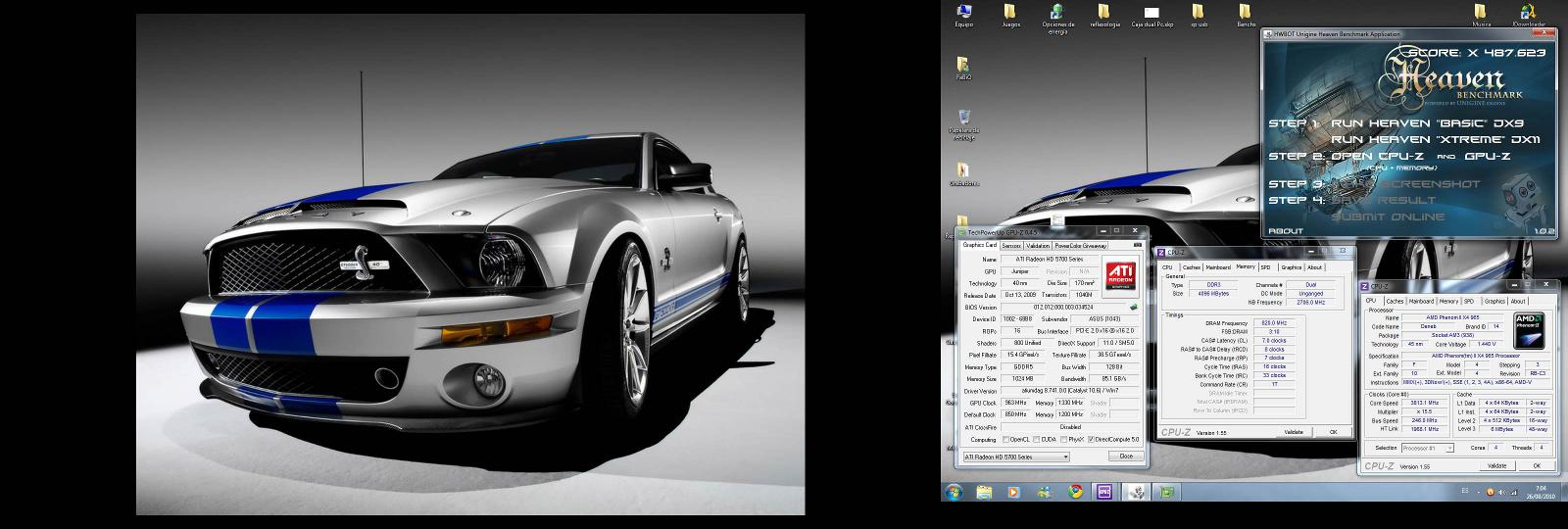
Task: Click the DRAM Frequency 829.0 MHz value
Action: point(1274,323)
